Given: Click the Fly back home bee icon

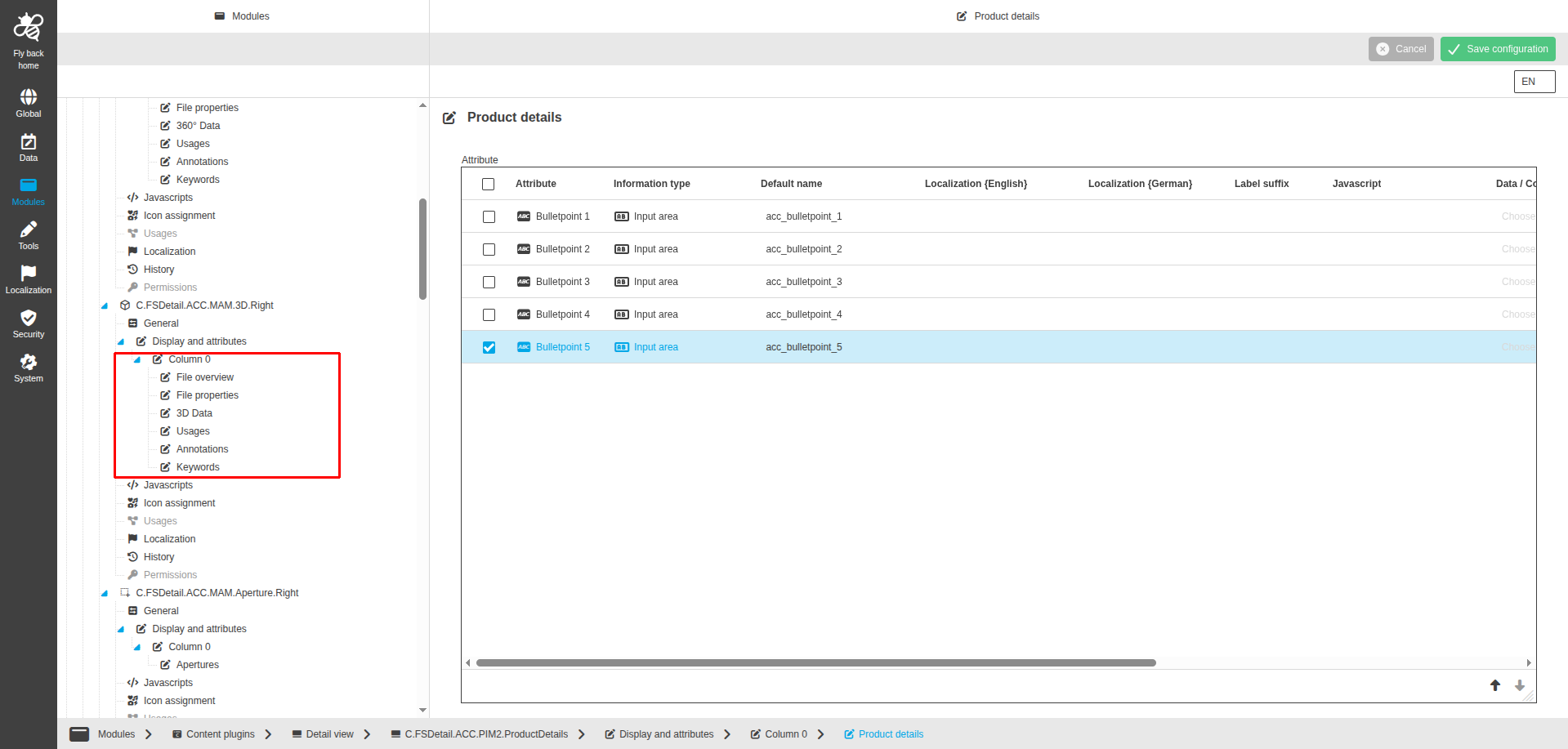Looking at the screenshot, I should 29,27.
